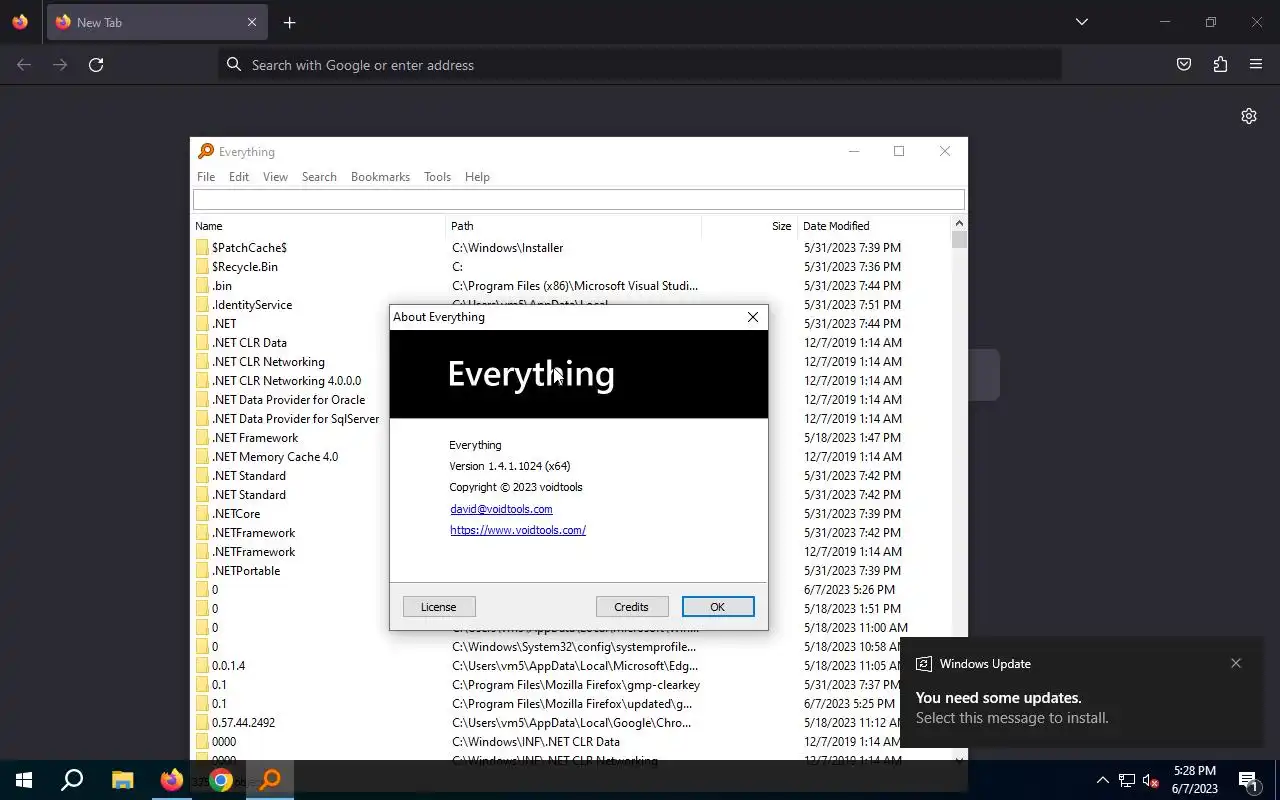This screenshot has height=800, width=1280.
Task: Show hidden system tray icons
Action: (x=1102, y=780)
